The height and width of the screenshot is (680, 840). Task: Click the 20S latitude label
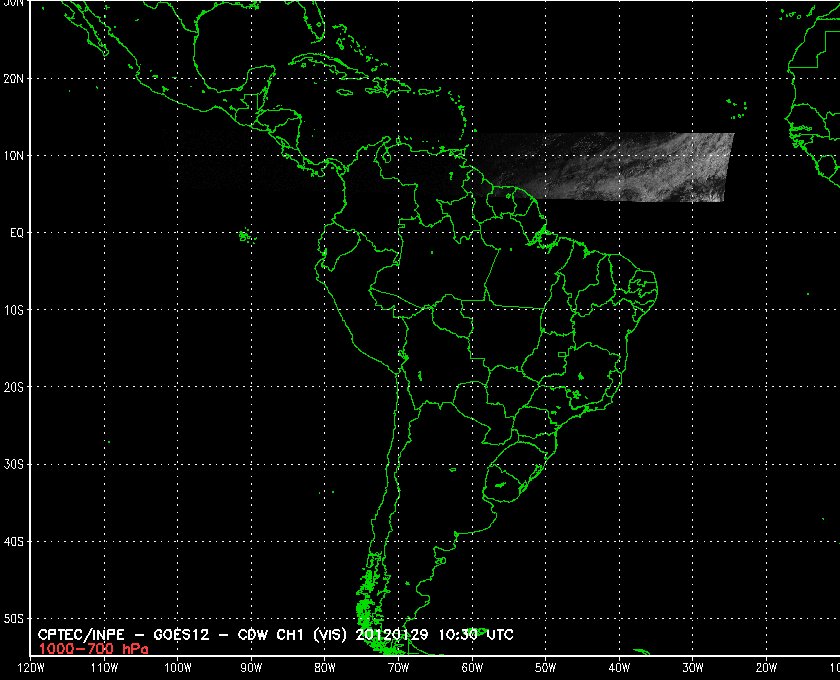[x=14, y=387]
